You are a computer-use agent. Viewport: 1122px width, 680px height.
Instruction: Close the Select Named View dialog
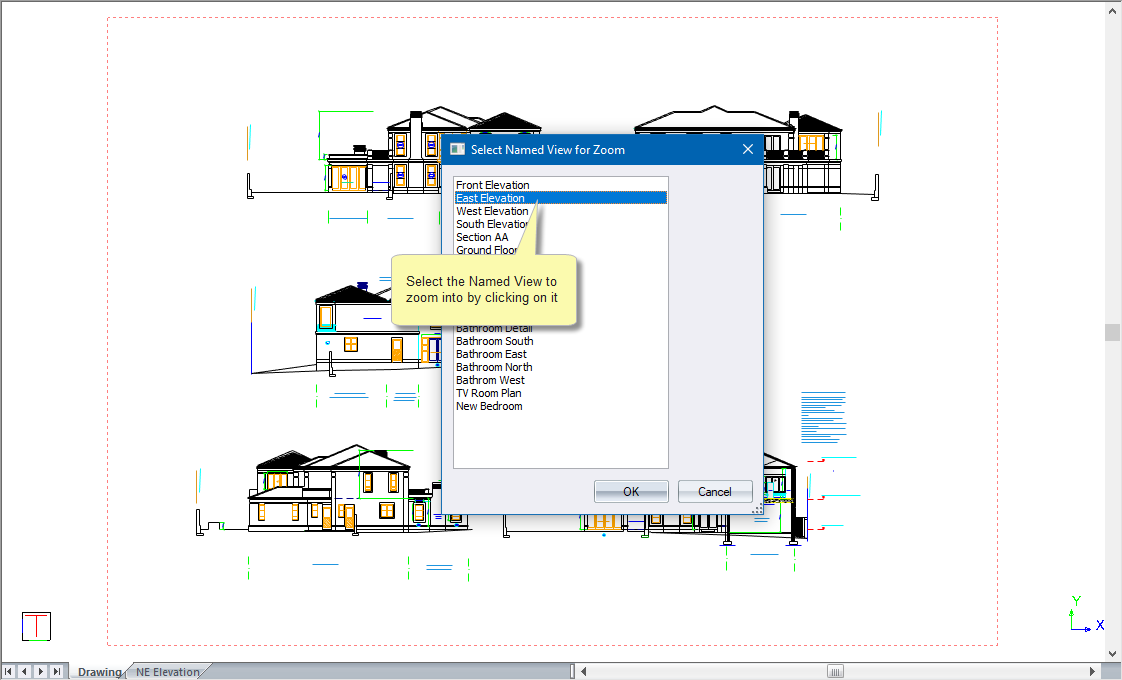747,150
